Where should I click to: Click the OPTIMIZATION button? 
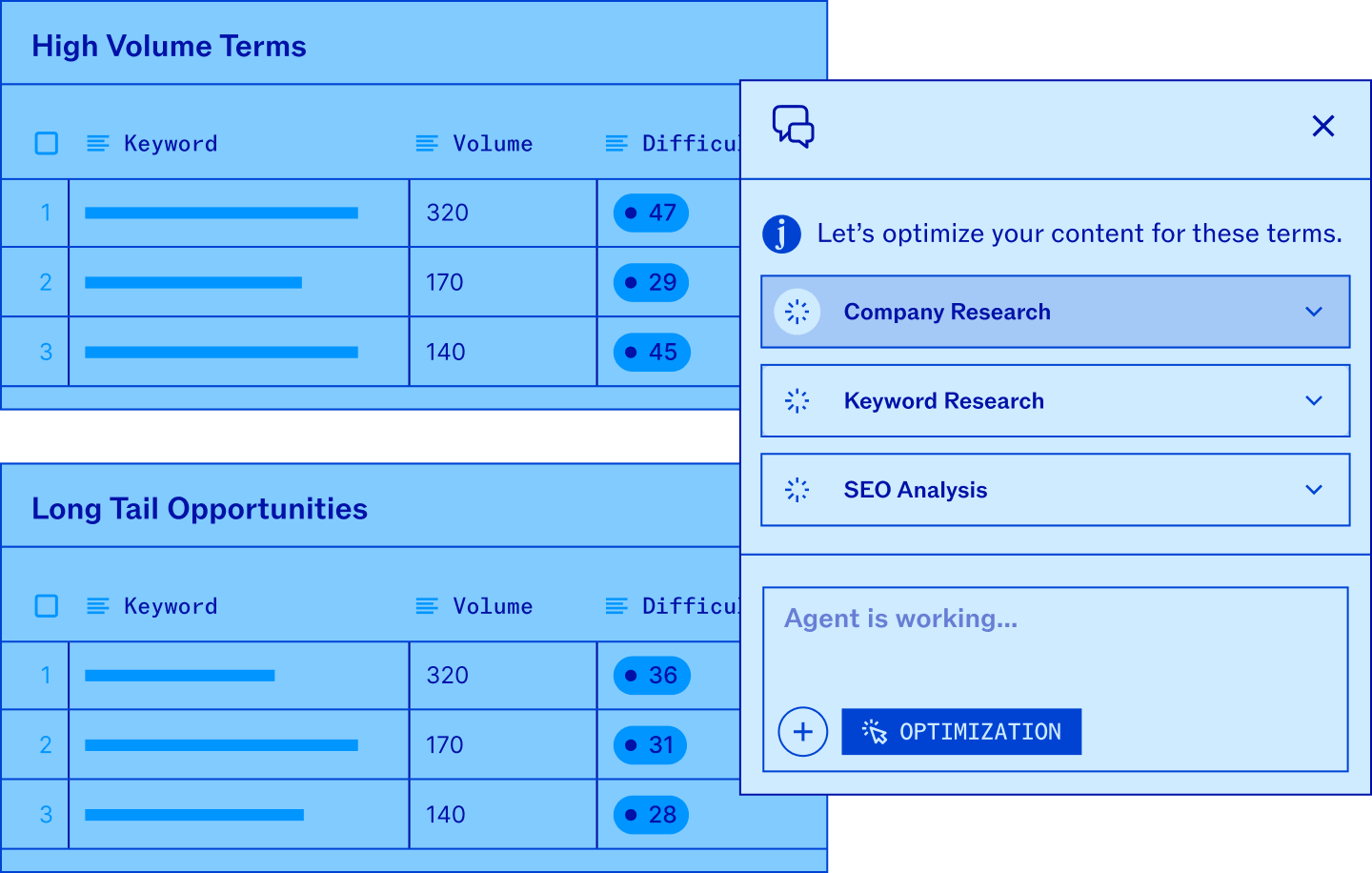961,732
